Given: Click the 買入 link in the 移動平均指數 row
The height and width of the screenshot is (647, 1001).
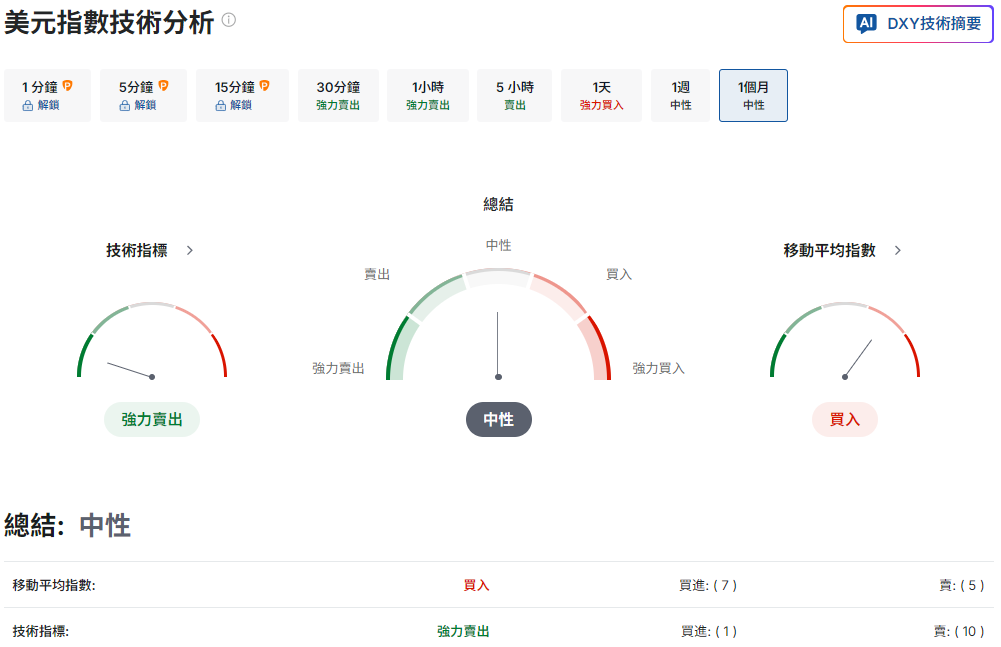Looking at the screenshot, I should [476, 585].
